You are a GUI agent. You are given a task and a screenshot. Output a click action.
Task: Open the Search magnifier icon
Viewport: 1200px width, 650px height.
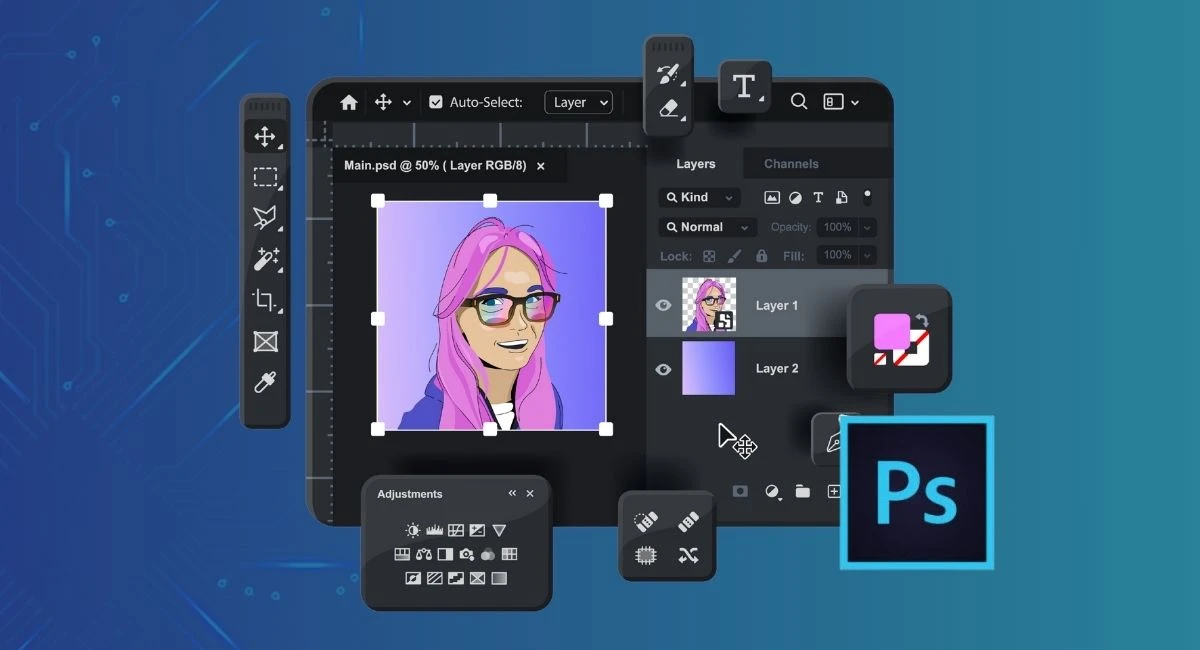coord(799,101)
